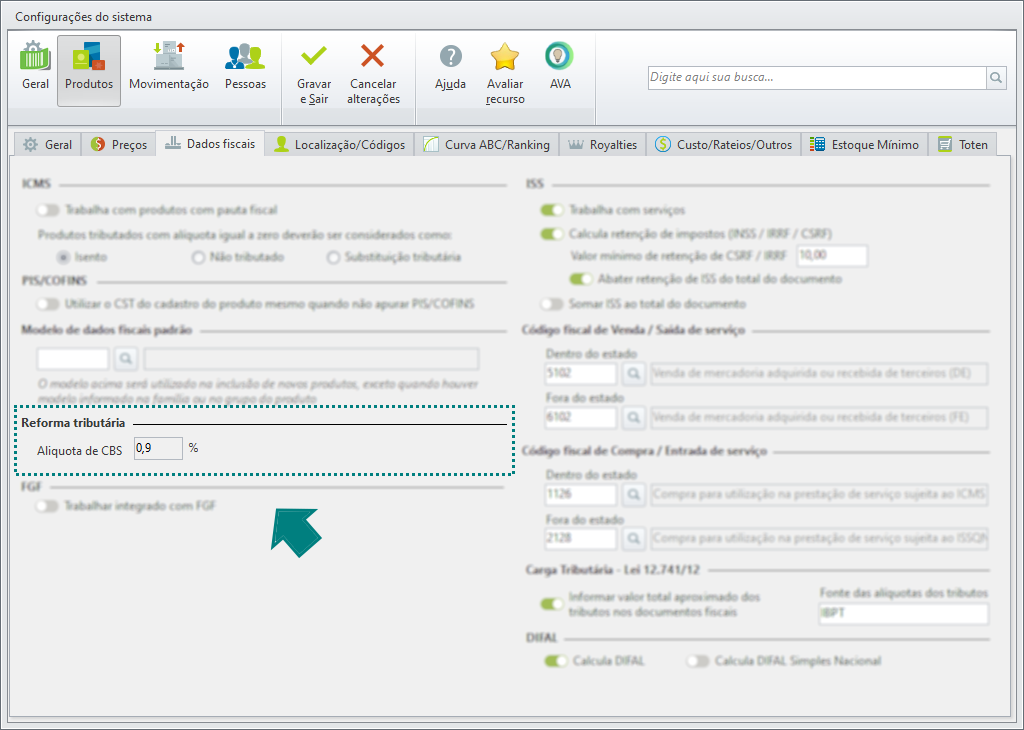Switch to the Royalties tab
1024x730 pixels.
coord(602,144)
